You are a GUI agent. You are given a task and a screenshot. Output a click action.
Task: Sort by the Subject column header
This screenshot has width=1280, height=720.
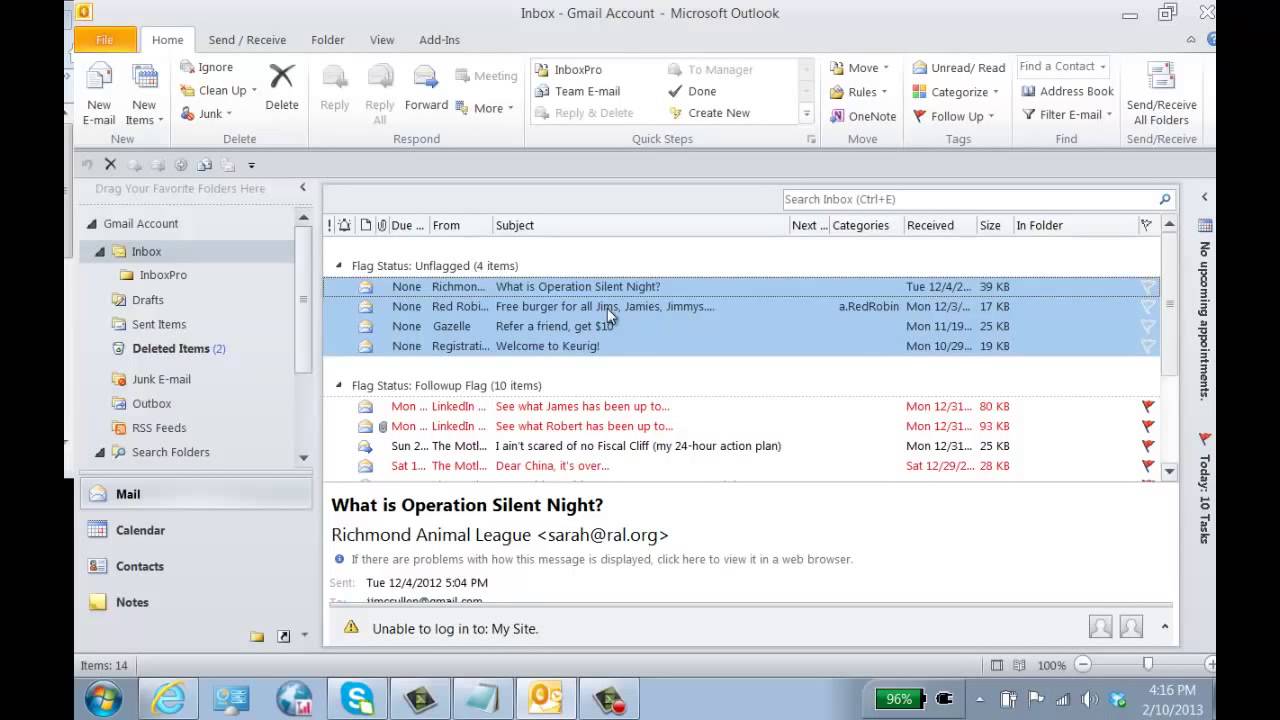[640, 225]
